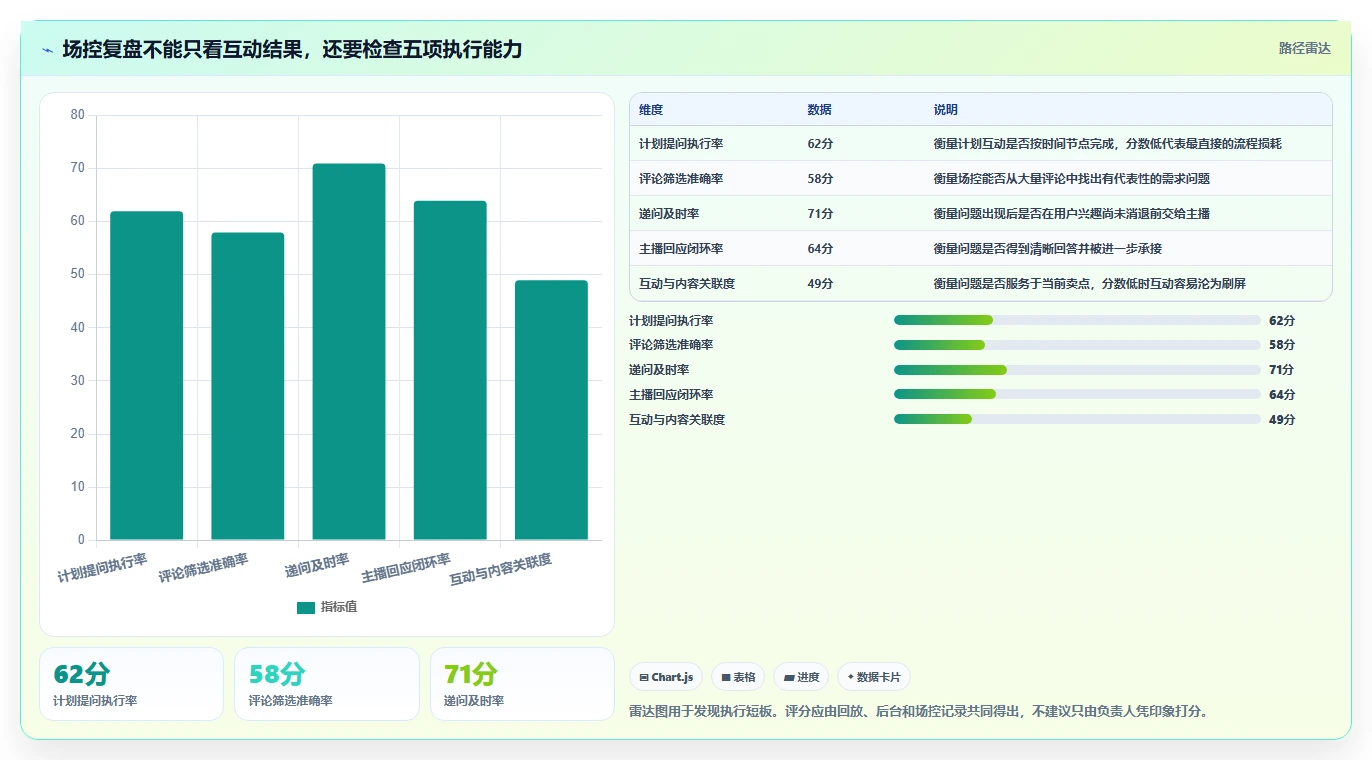Click the 互动与内容关联度 bar in chart
Screen dimensions: 1372x760
coord(551,410)
